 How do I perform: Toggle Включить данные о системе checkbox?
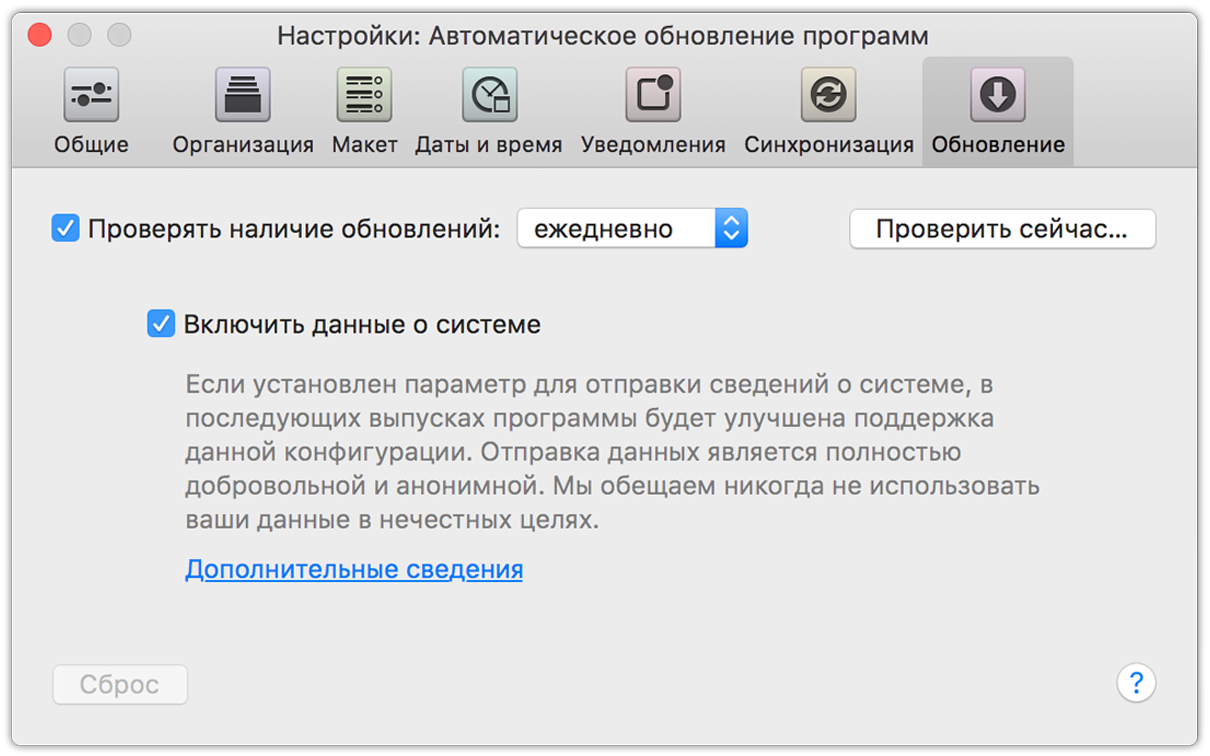pyautogui.click(x=161, y=324)
